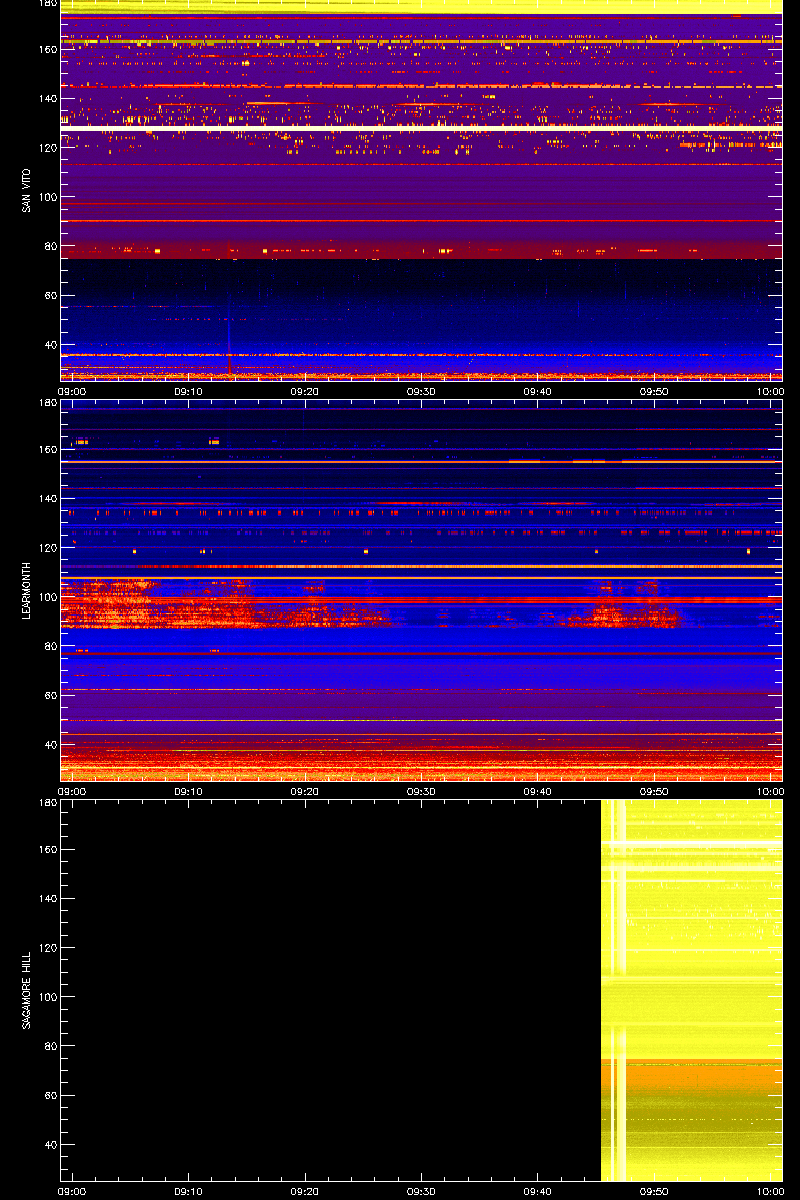Click 09:00 tick label below Learmonth plot
The width and height of the screenshot is (800, 1200).
click(71, 791)
